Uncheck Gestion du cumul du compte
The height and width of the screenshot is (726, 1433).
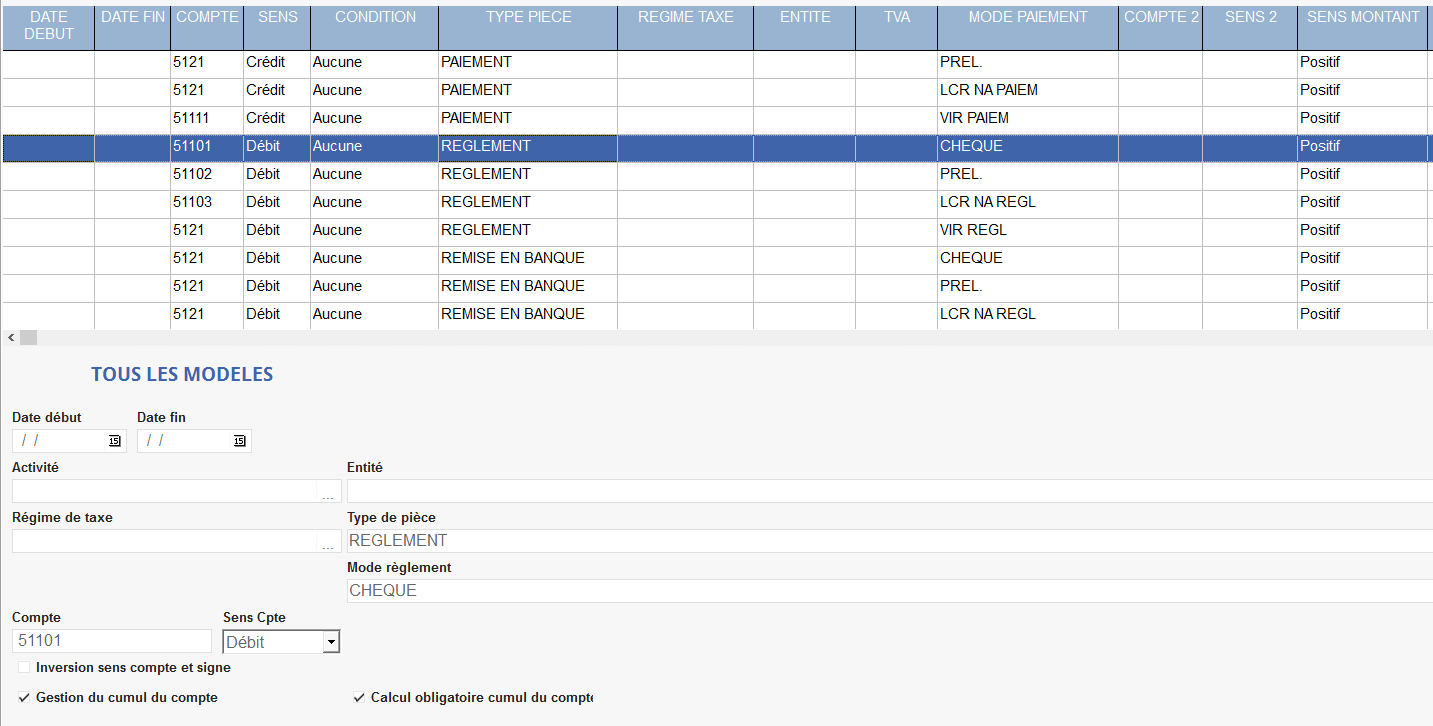coord(24,698)
